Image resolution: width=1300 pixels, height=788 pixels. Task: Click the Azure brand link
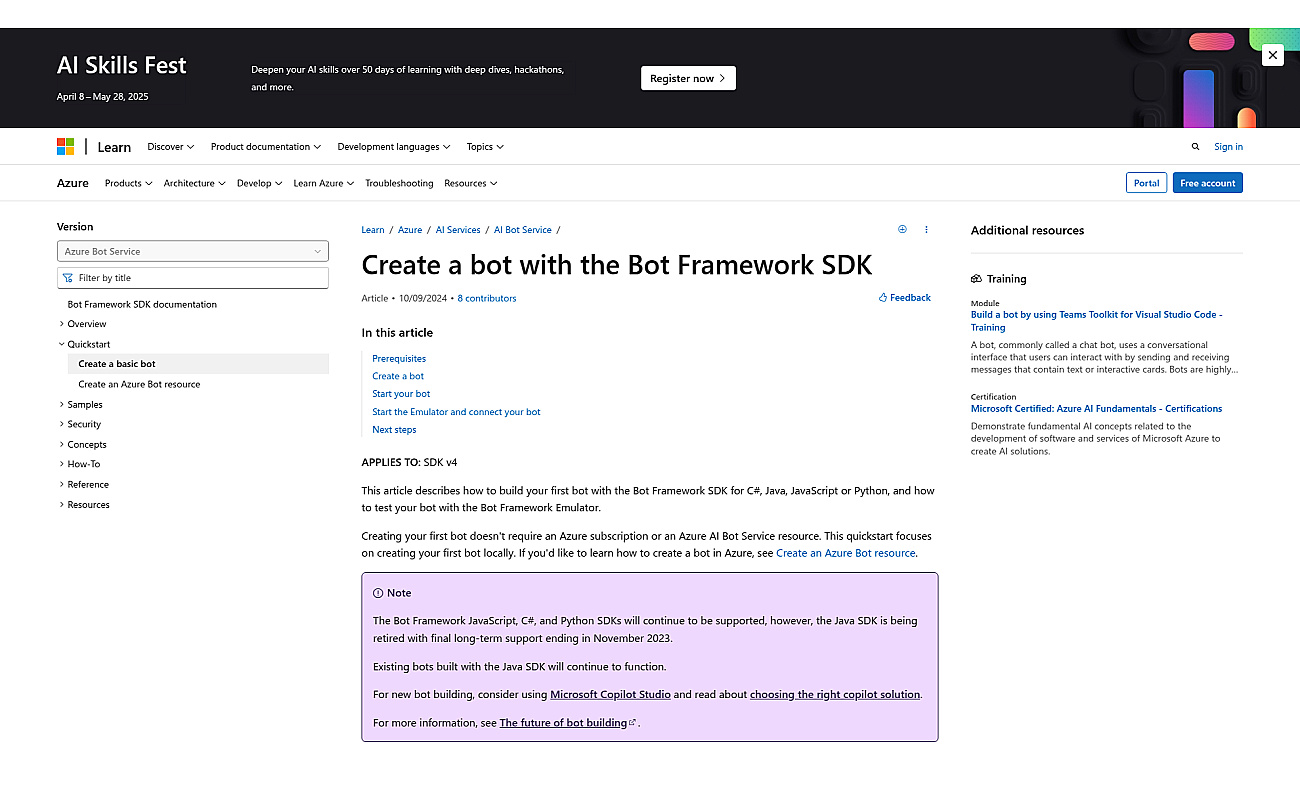click(73, 183)
